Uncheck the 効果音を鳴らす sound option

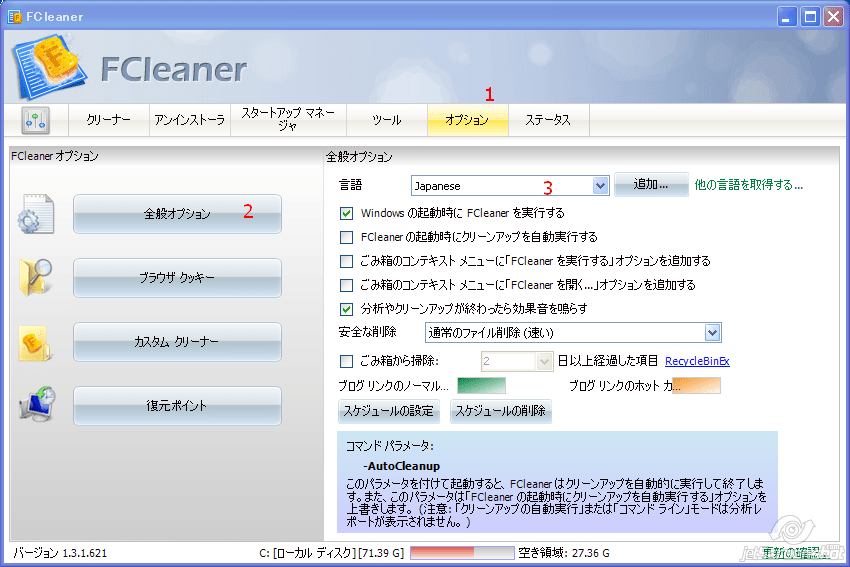[347, 309]
